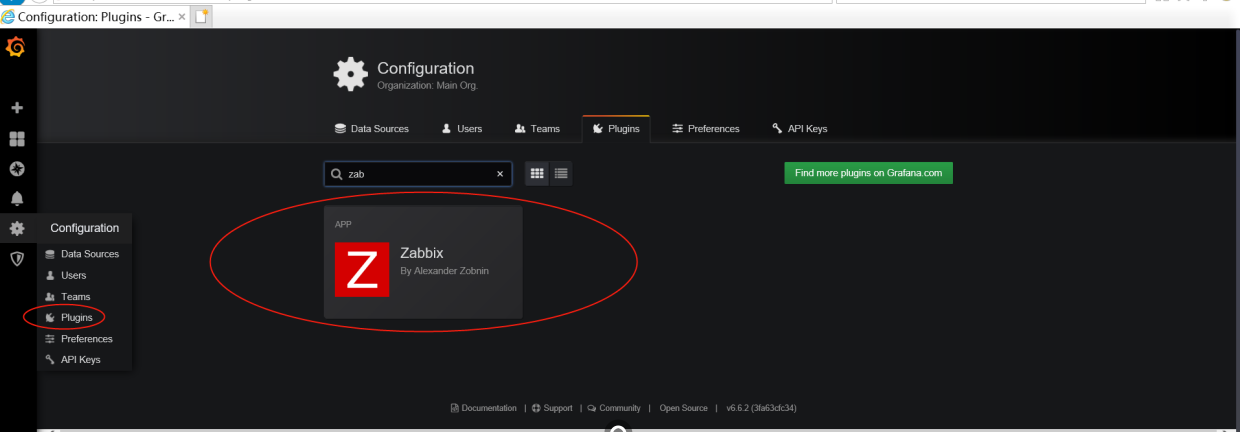Select Data Sources in Configuration flyout menu
Screen dimensions: 1241x432
[x=84, y=254]
